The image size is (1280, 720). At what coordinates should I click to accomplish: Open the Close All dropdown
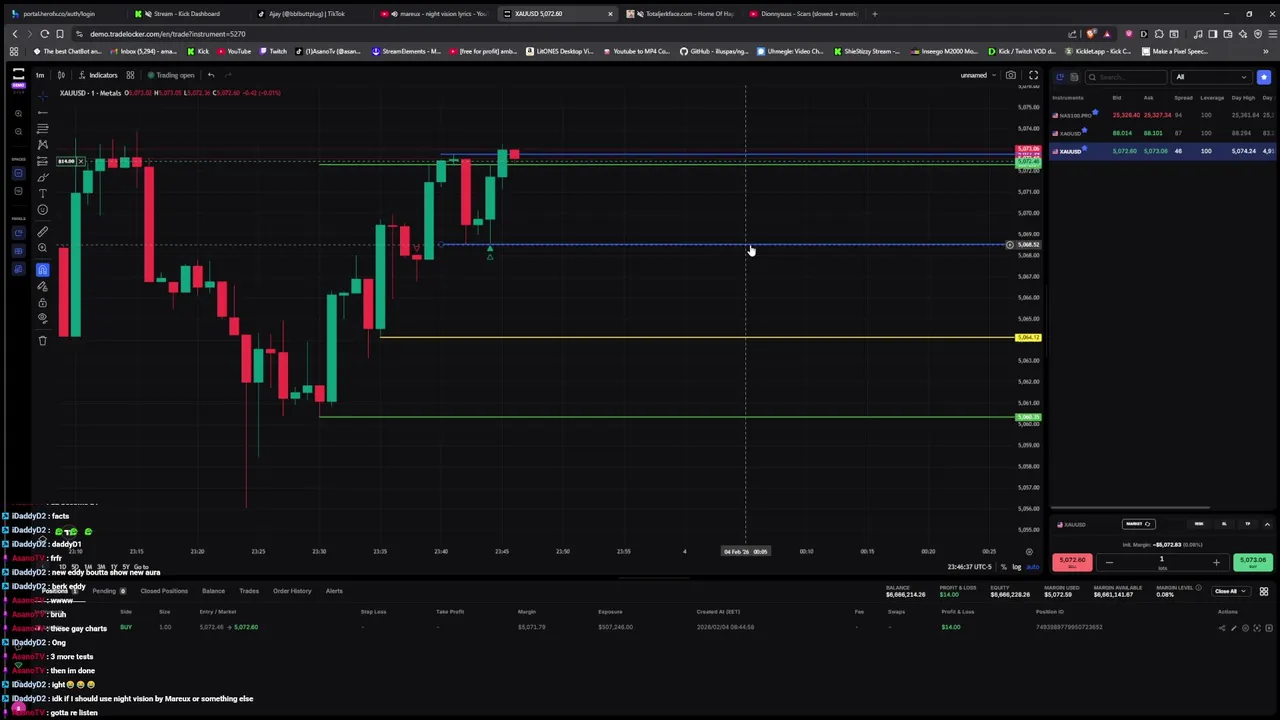point(1231,591)
